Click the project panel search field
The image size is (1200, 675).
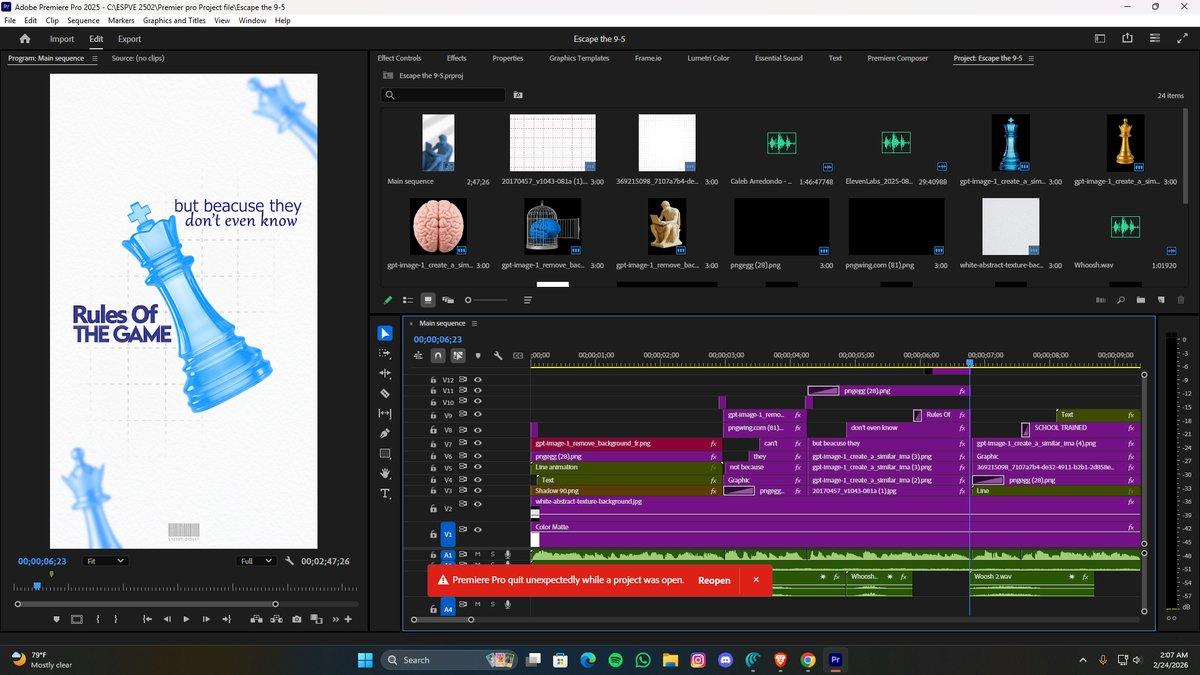point(444,95)
